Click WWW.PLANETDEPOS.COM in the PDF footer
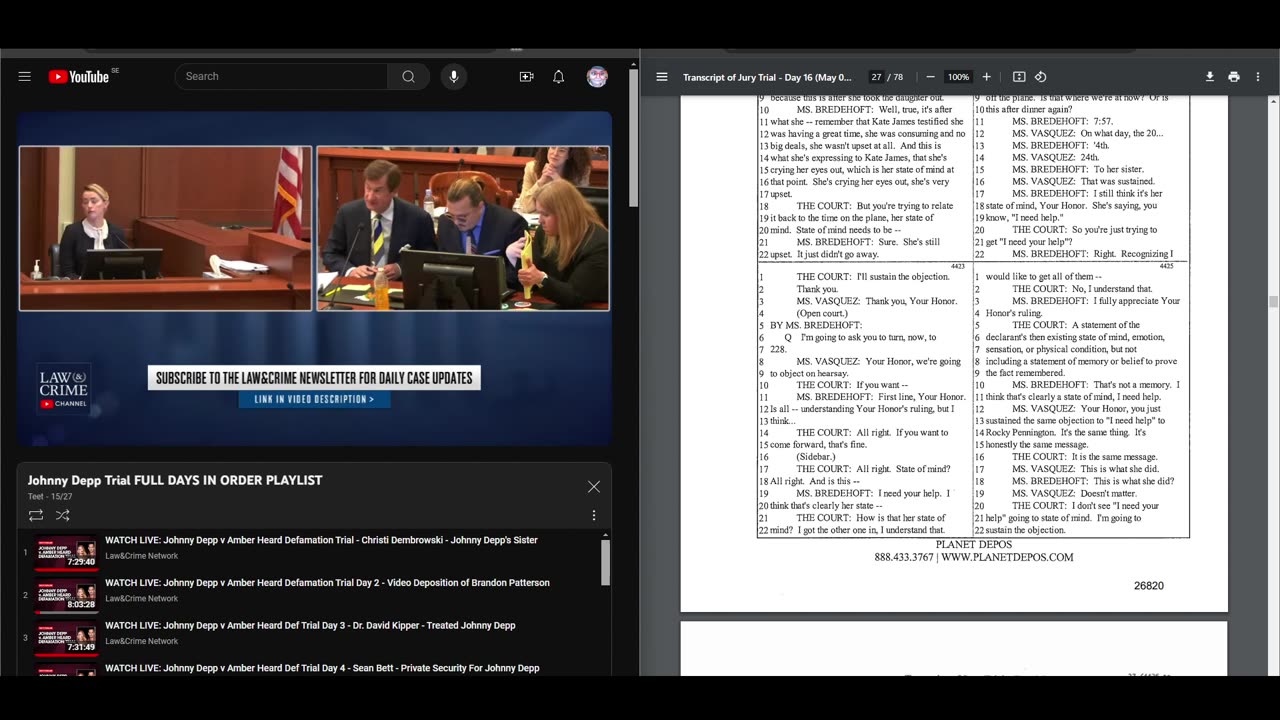Screen dimensions: 1280x720 tap(1007, 558)
